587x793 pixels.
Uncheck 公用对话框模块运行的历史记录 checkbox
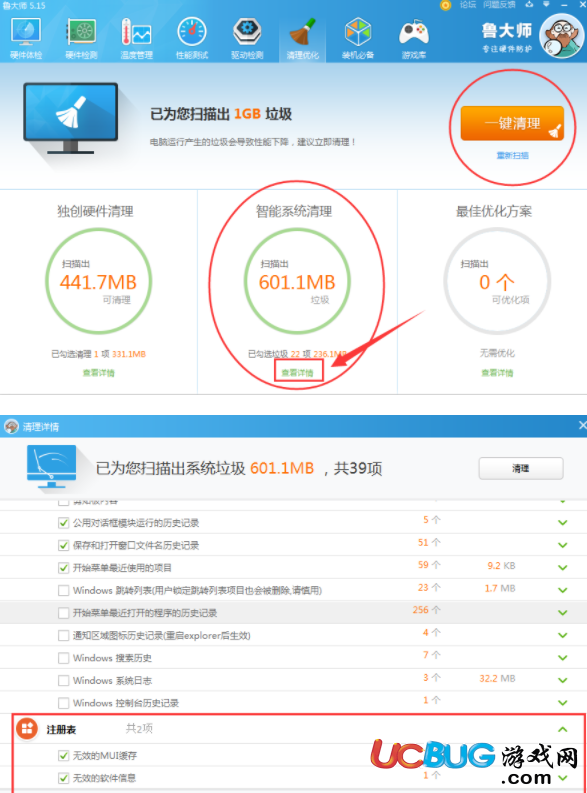63,523
